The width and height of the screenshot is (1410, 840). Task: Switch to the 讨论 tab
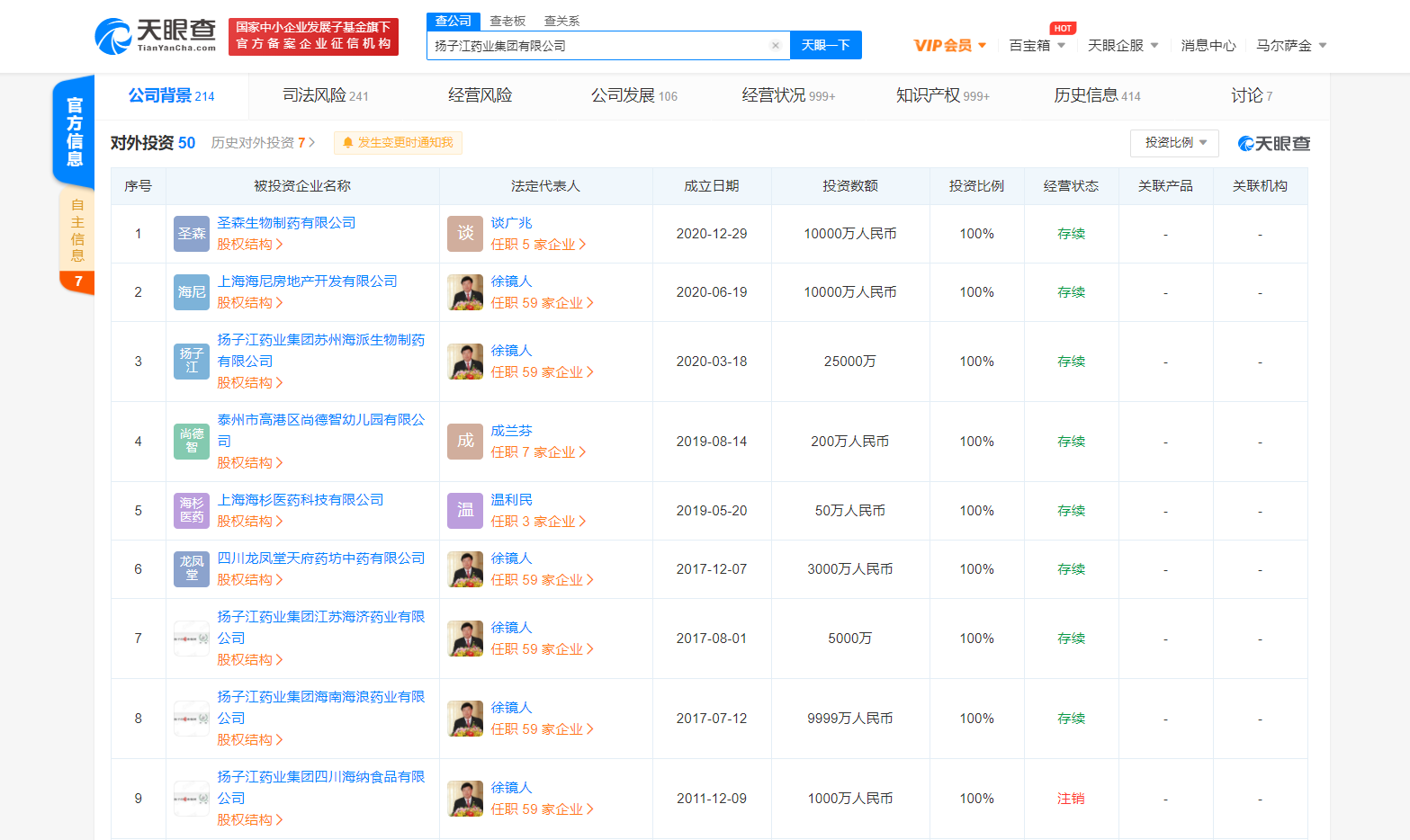click(x=1252, y=95)
